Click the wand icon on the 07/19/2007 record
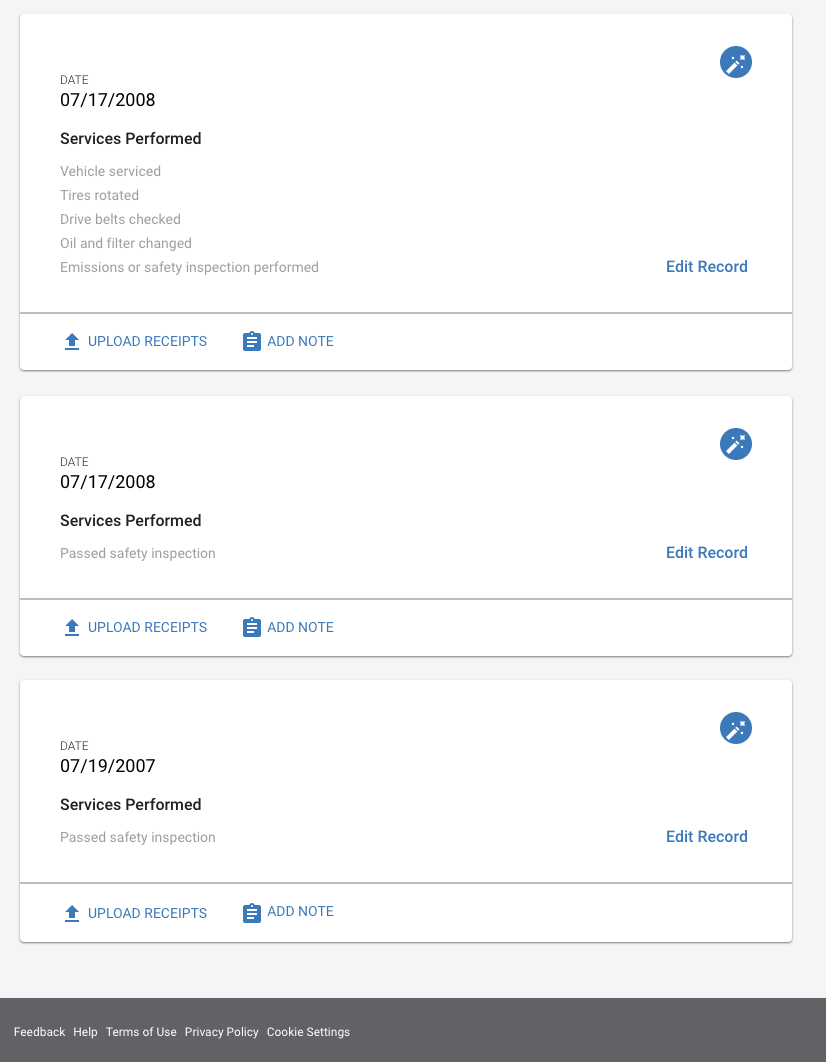826x1062 pixels. point(735,728)
